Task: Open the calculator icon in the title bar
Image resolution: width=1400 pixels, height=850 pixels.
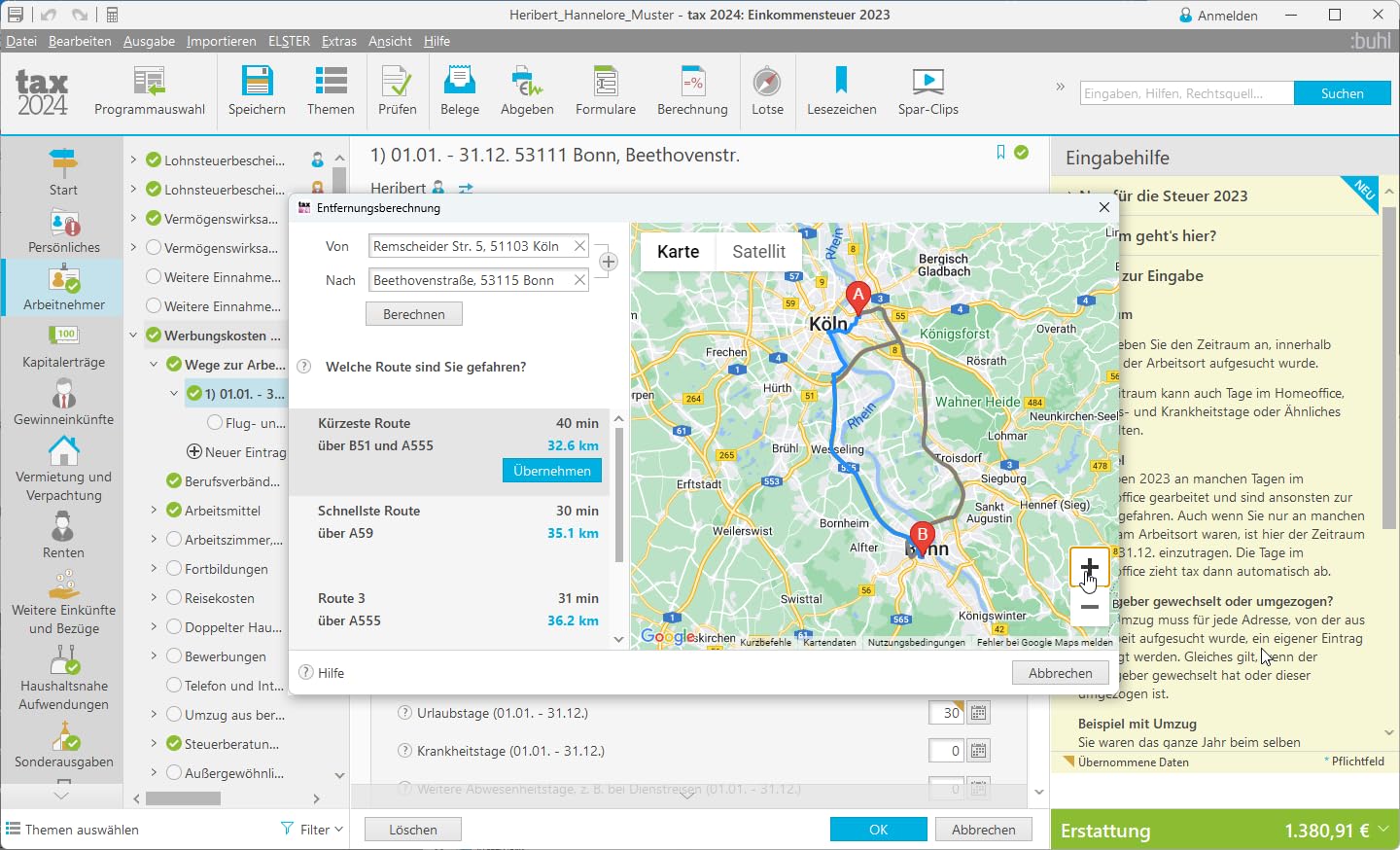Action: pos(112,15)
